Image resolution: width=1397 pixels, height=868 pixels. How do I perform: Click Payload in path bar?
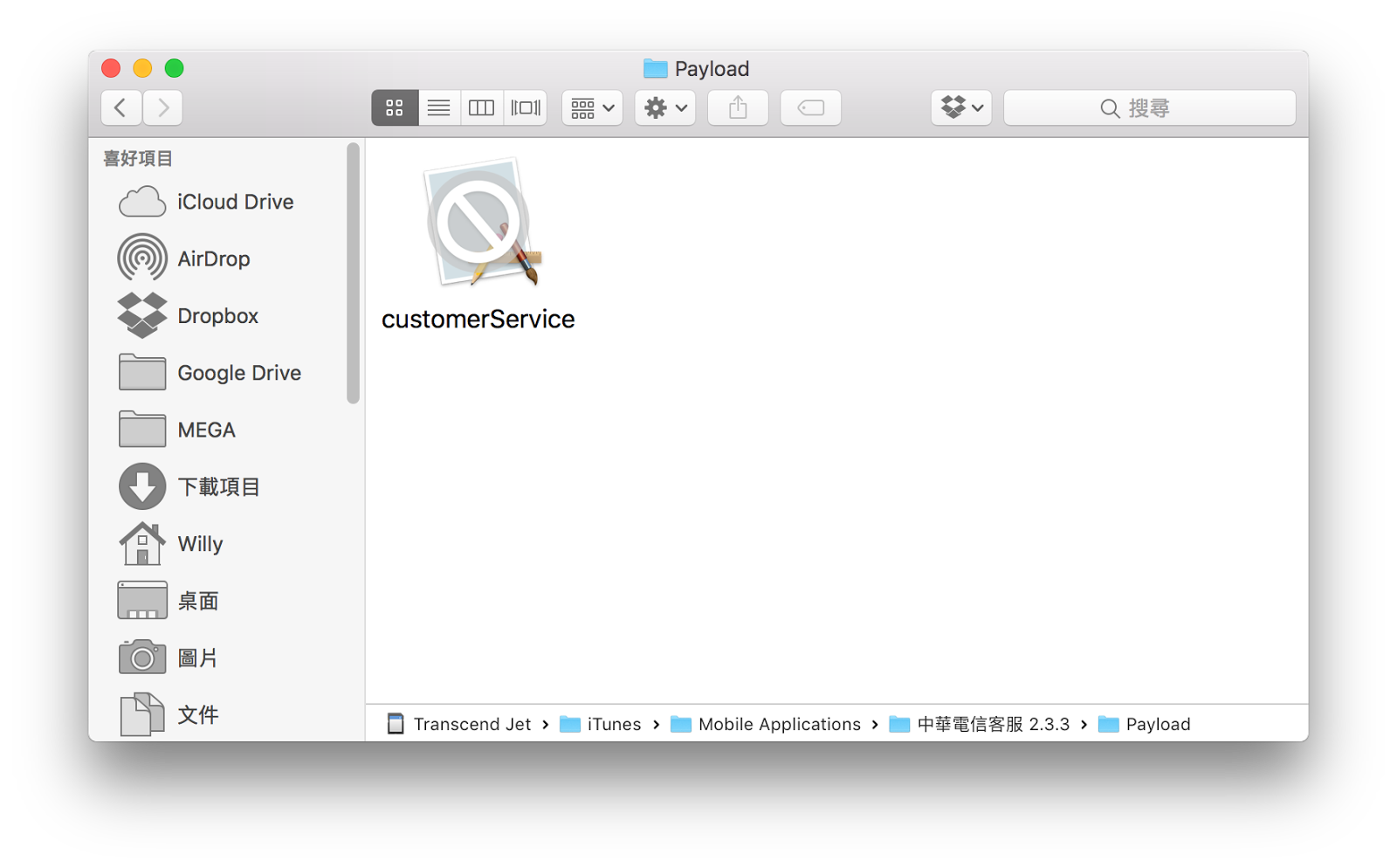(x=1159, y=724)
